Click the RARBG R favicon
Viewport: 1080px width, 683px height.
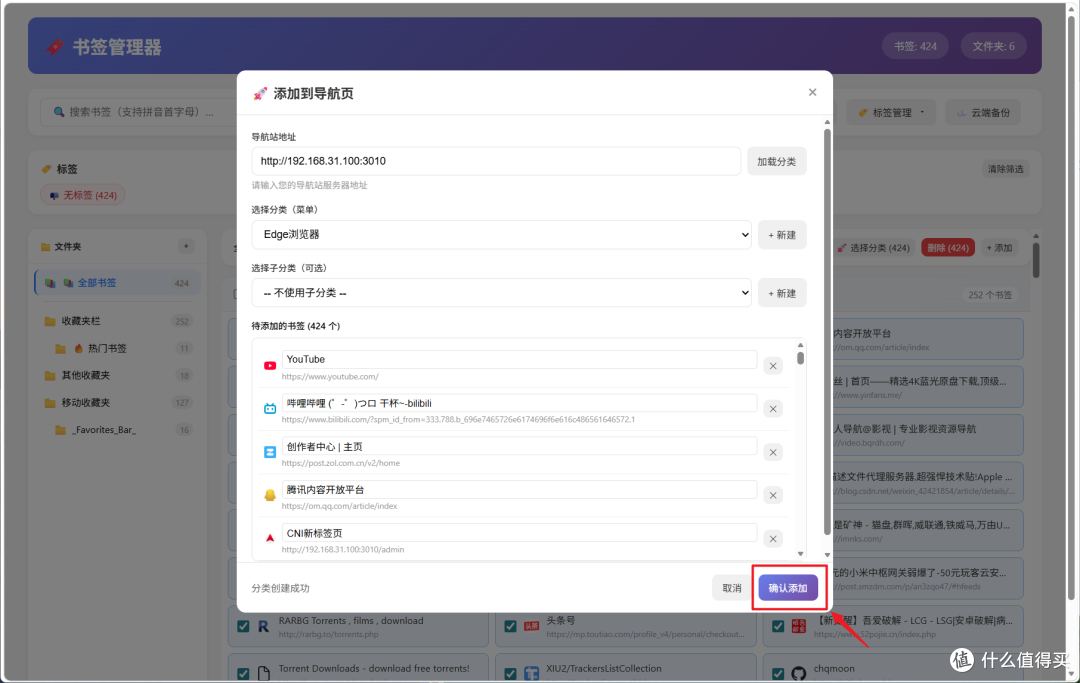click(264, 627)
